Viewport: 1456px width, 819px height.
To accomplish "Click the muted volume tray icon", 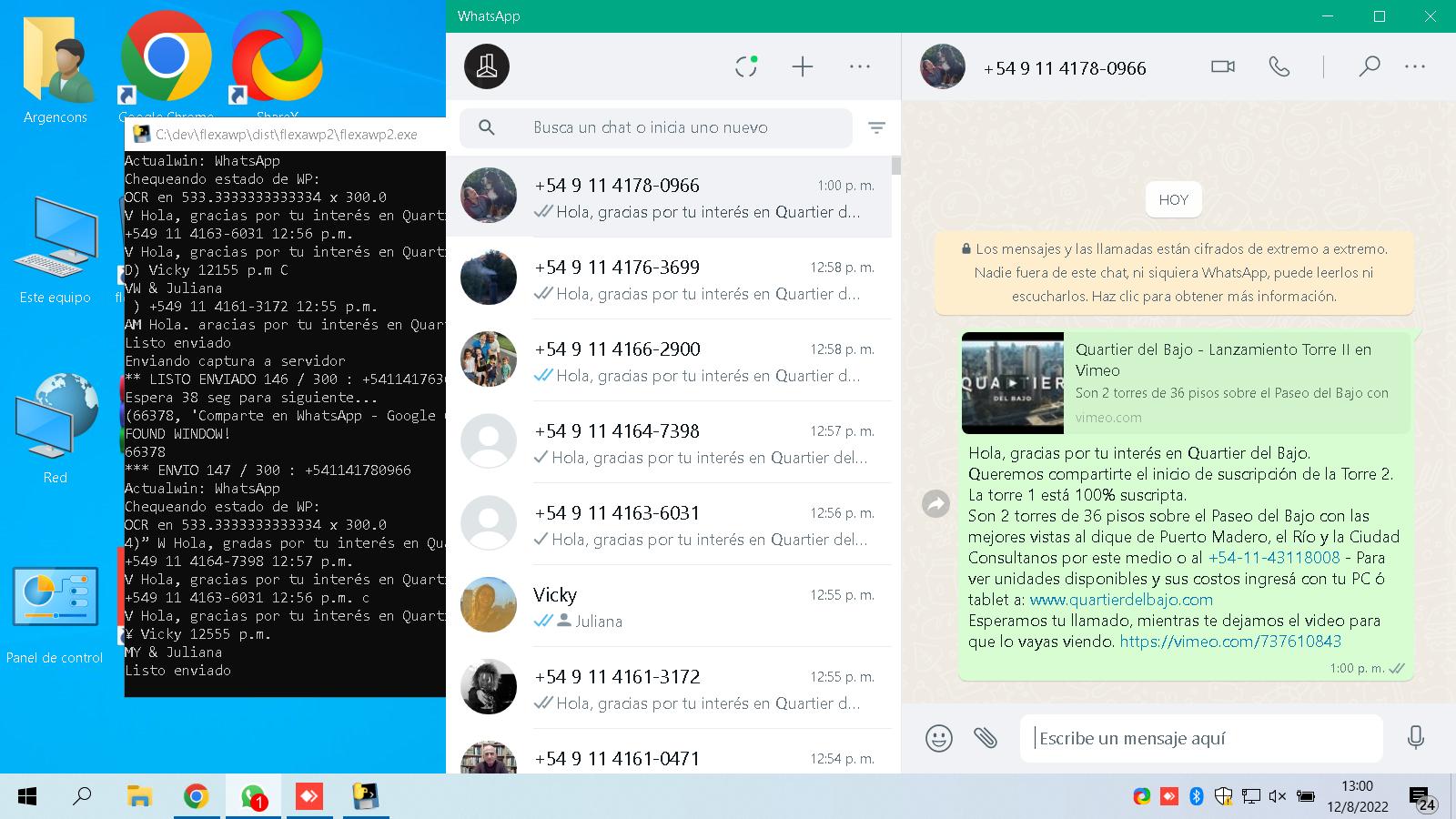I will (1278, 796).
